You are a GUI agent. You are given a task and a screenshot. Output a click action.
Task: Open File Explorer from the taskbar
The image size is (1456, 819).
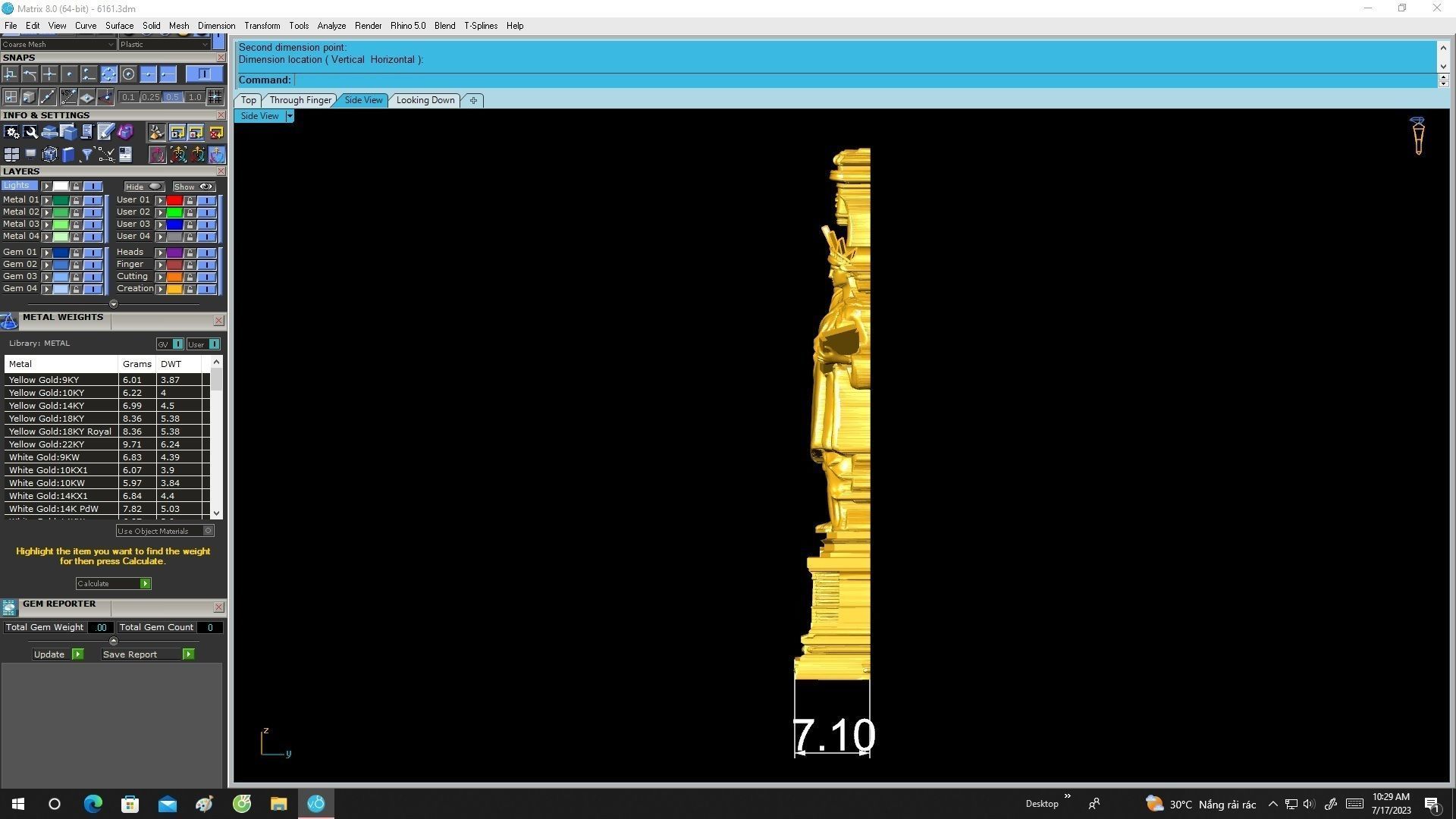tap(278, 804)
